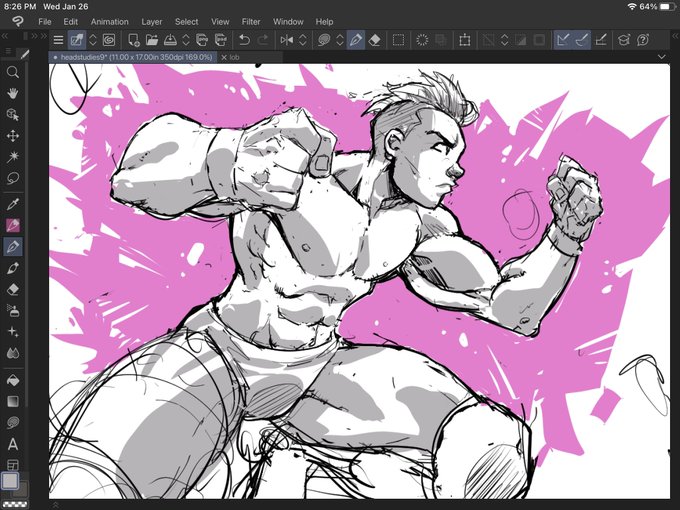Select the Brush tool

(x=13, y=268)
